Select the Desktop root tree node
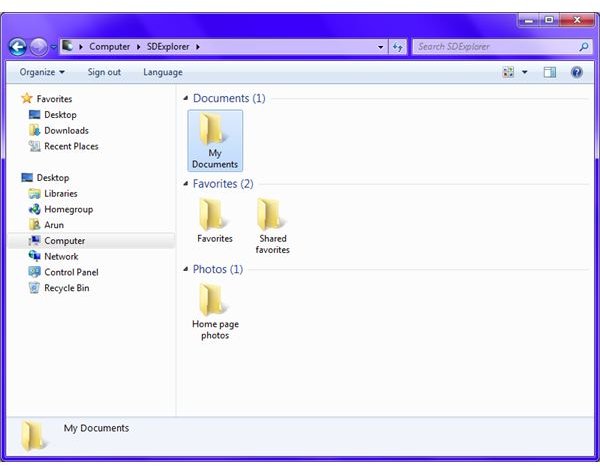600x466 pixels. point(53,178)
